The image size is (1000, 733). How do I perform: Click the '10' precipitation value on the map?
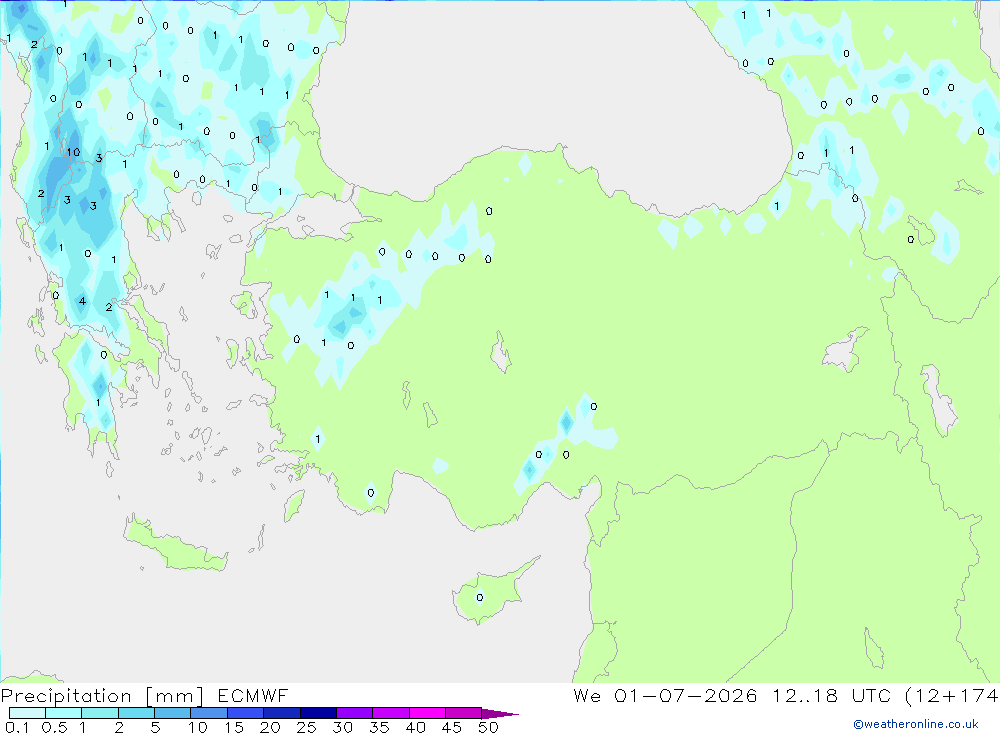[x=73, y=152]
